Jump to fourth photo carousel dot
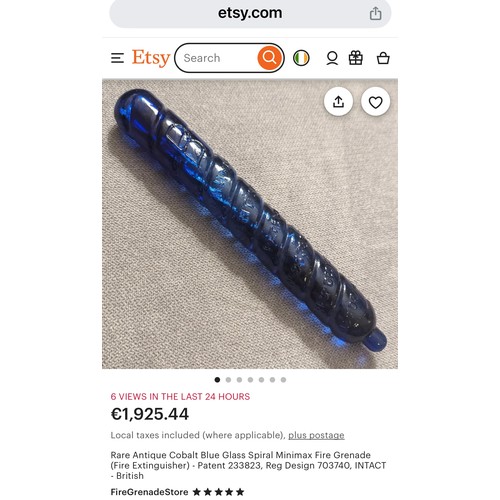 [250, 380]
